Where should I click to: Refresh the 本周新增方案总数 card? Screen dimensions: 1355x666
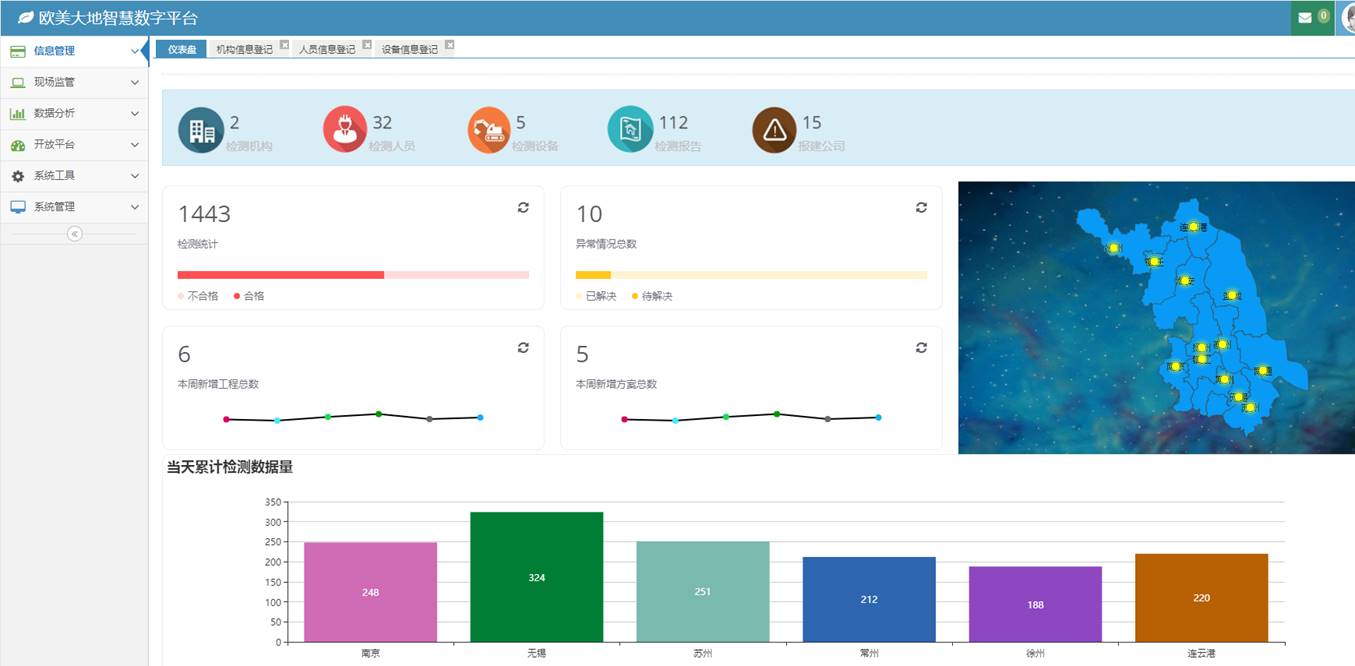click(x=921, y=347)
